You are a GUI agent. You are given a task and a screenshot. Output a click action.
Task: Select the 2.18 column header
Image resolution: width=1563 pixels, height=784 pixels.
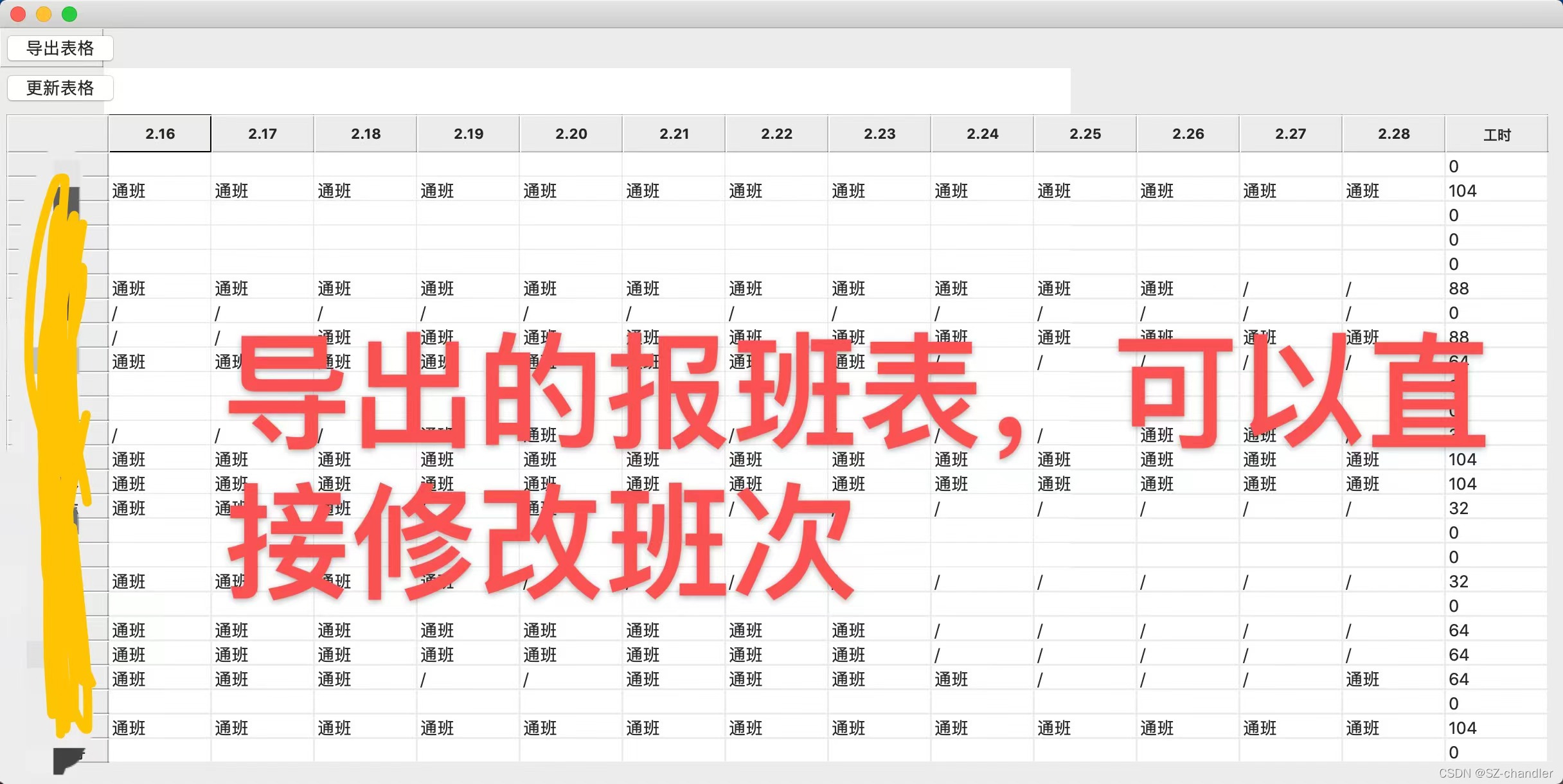coord(365,134)
